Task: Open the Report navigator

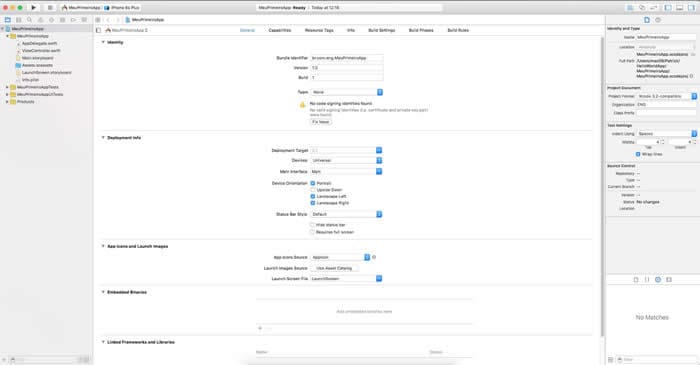Action: coord(84,20)
